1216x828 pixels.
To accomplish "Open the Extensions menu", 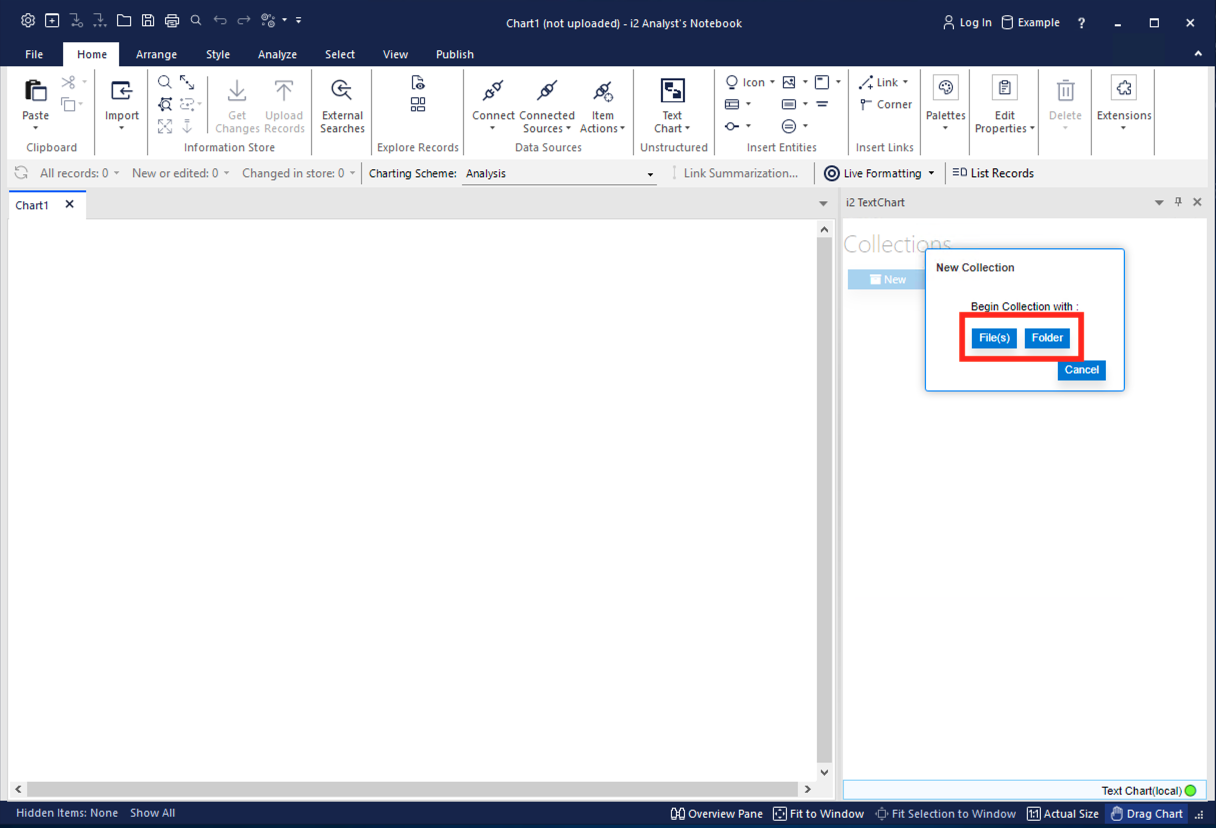I will click(x=1124, y=104).
